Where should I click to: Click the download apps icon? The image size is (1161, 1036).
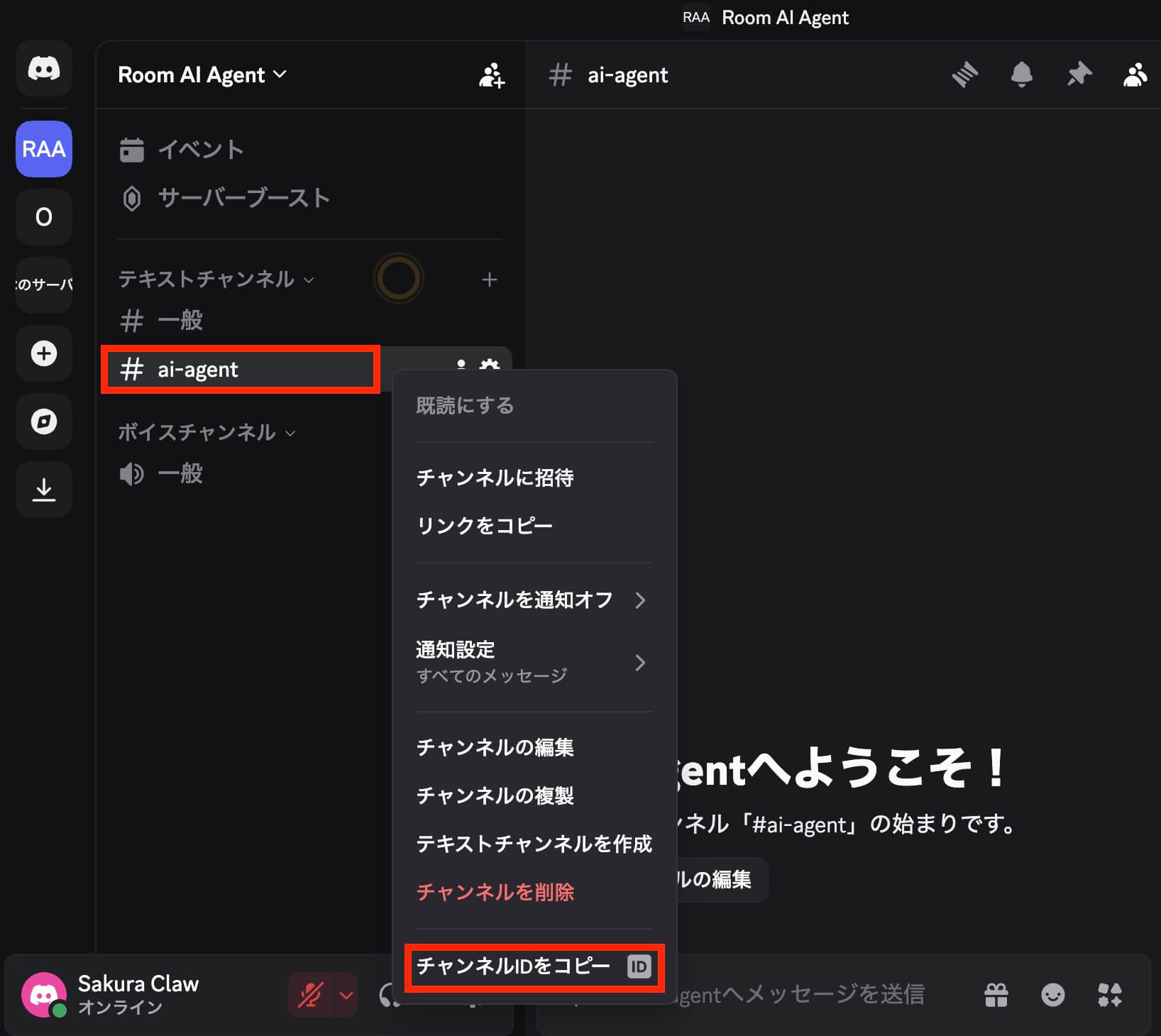click(x=44, y=490)
